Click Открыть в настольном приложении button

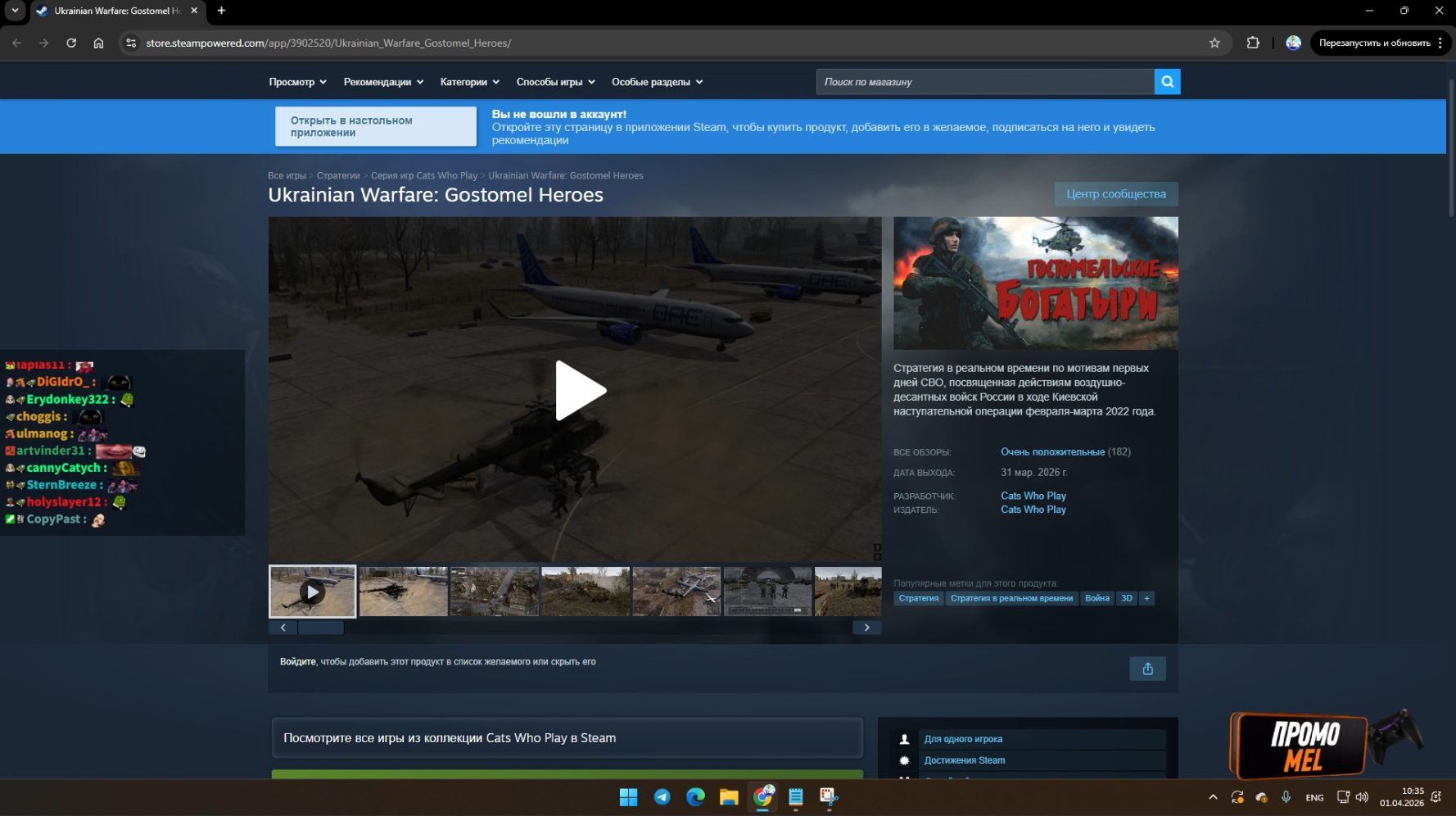pyautogui.click(x=376, y=126)
